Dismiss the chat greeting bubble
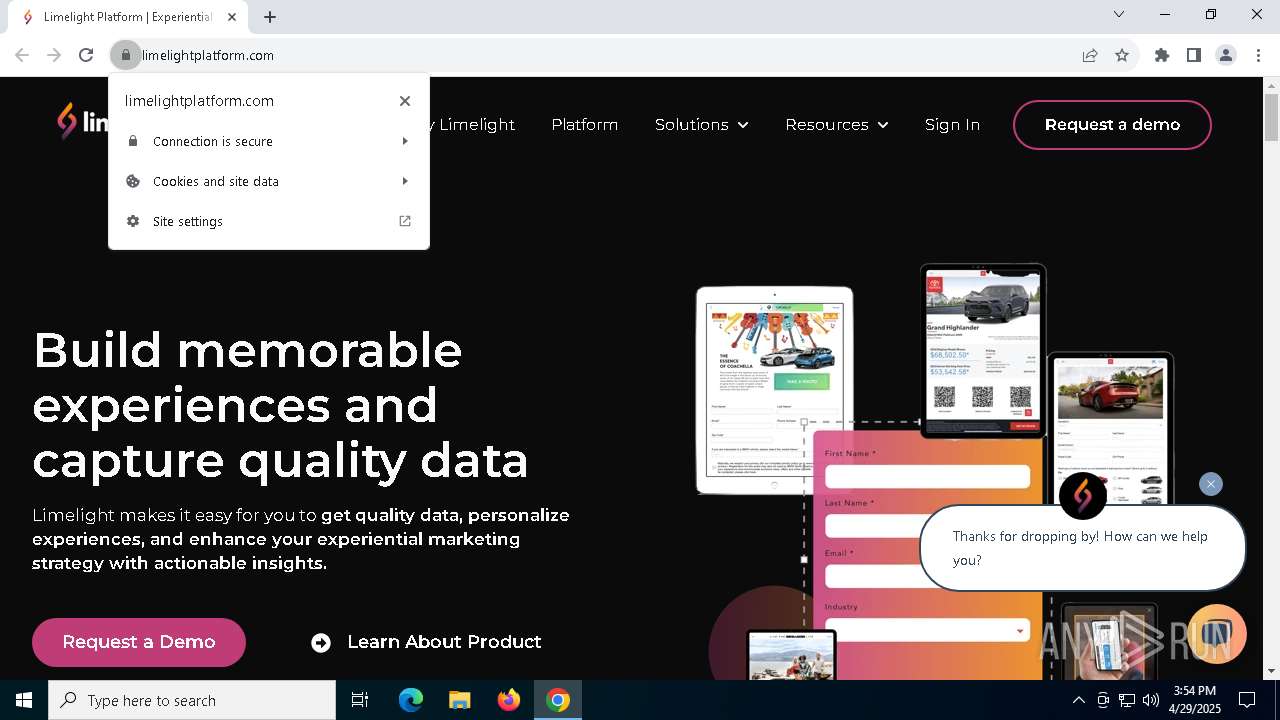1280x720 pixels. coord(1211,484)
